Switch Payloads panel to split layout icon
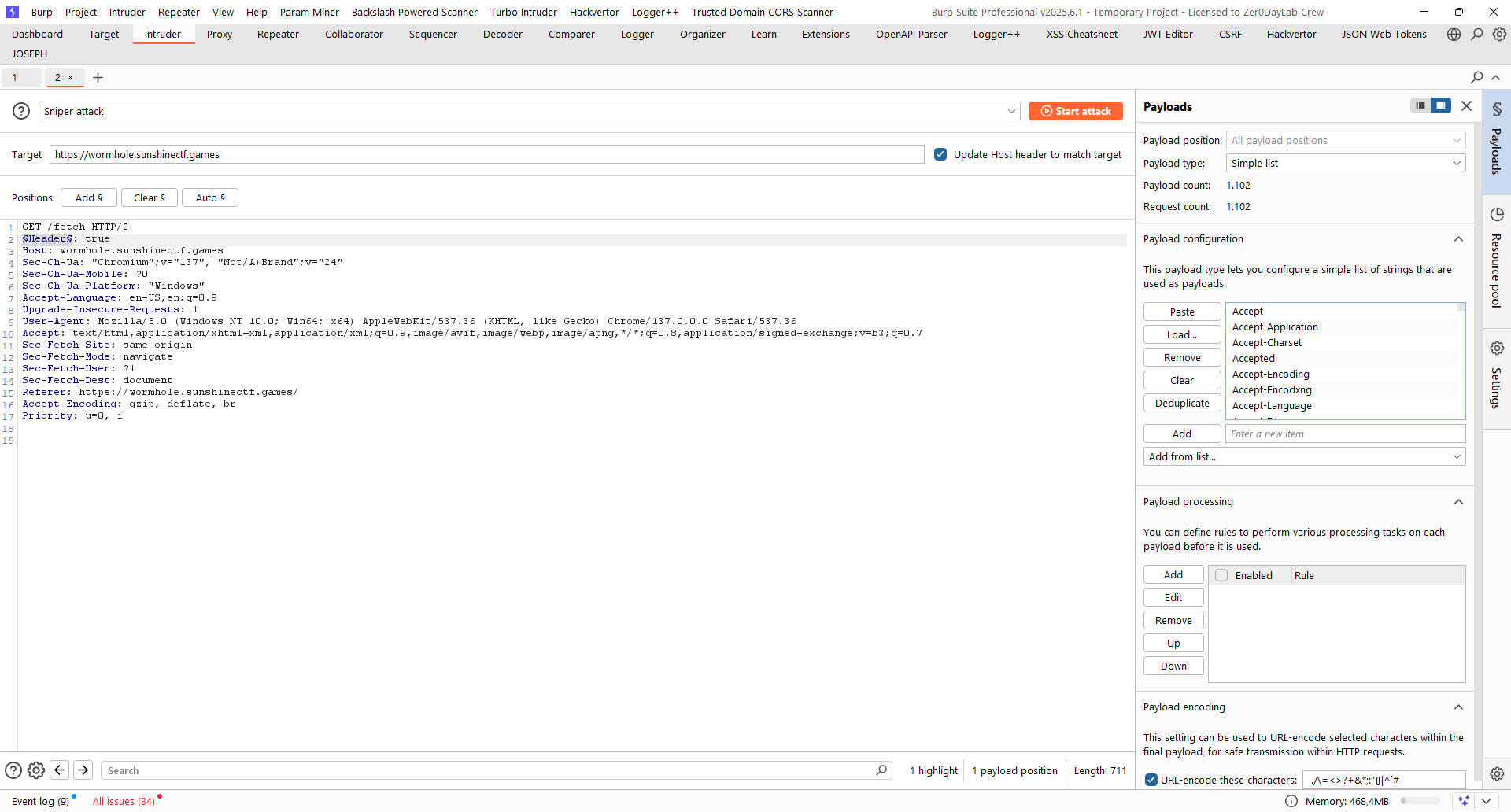Screen dimensions: 1511x812 [x=1441, y=105]
